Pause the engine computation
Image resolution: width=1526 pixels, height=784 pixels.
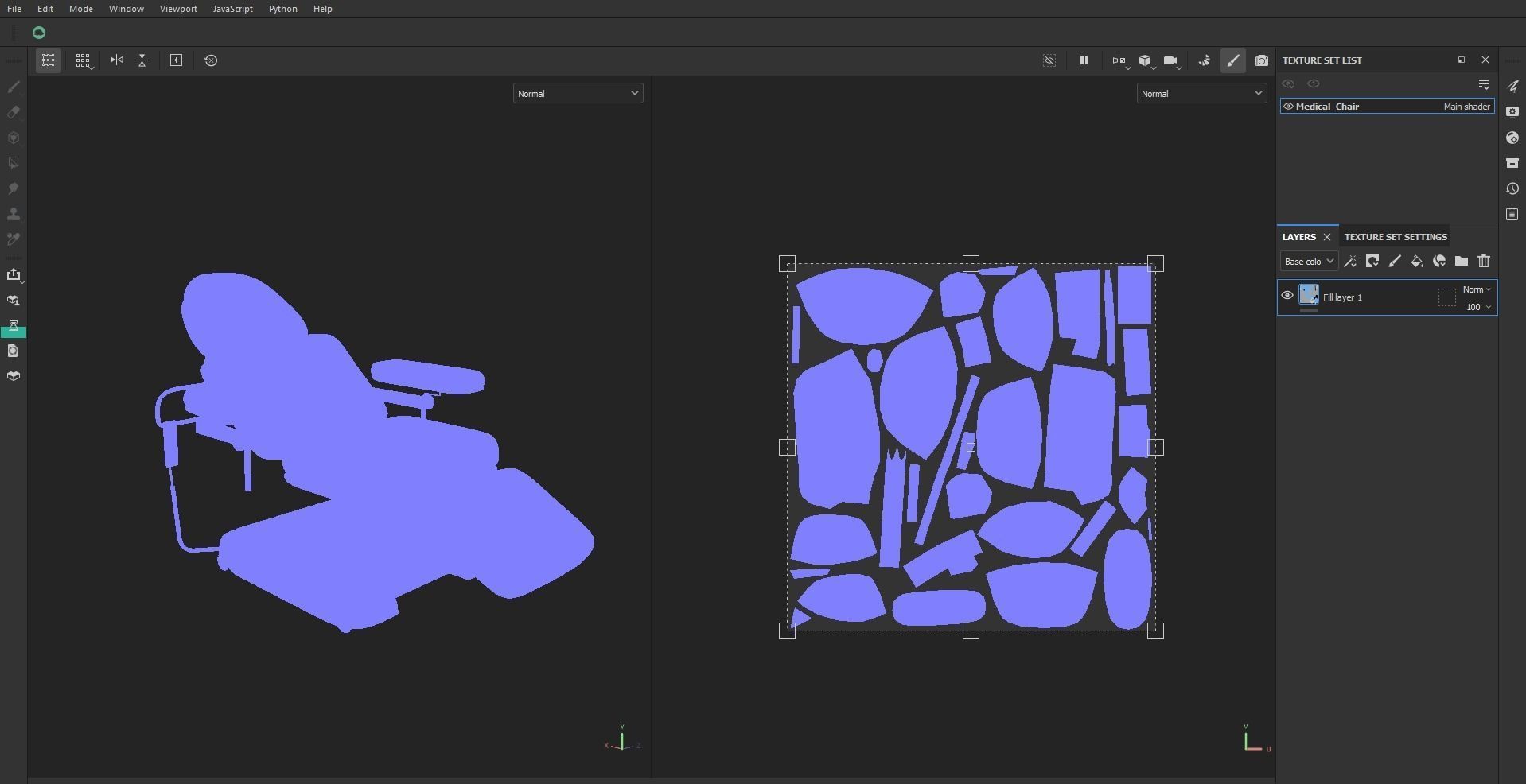click(x=1084, y=60)
